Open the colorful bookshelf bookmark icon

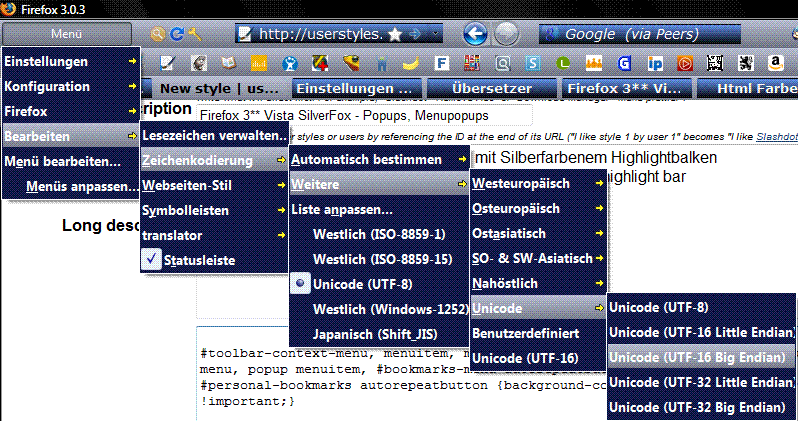(472, 63)
